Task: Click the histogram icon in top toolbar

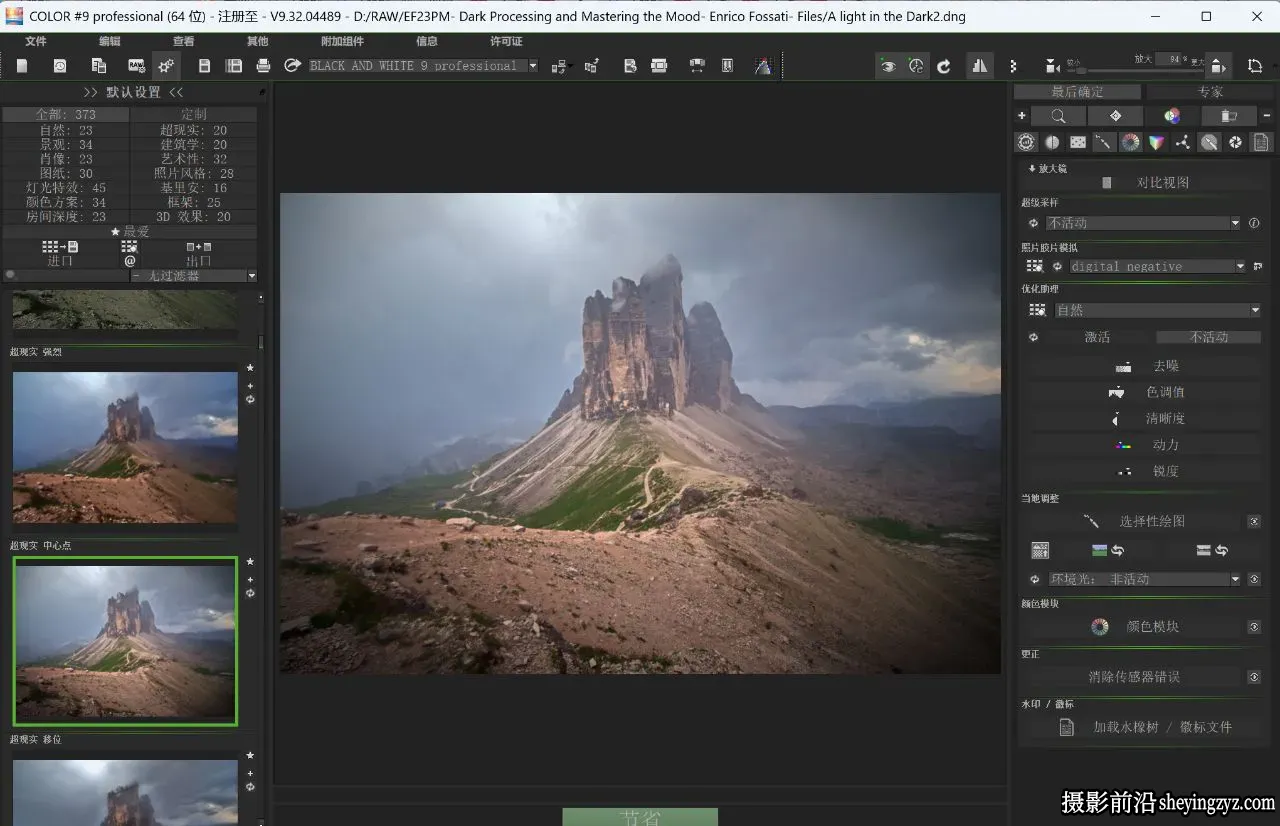Action: [763, 66]
